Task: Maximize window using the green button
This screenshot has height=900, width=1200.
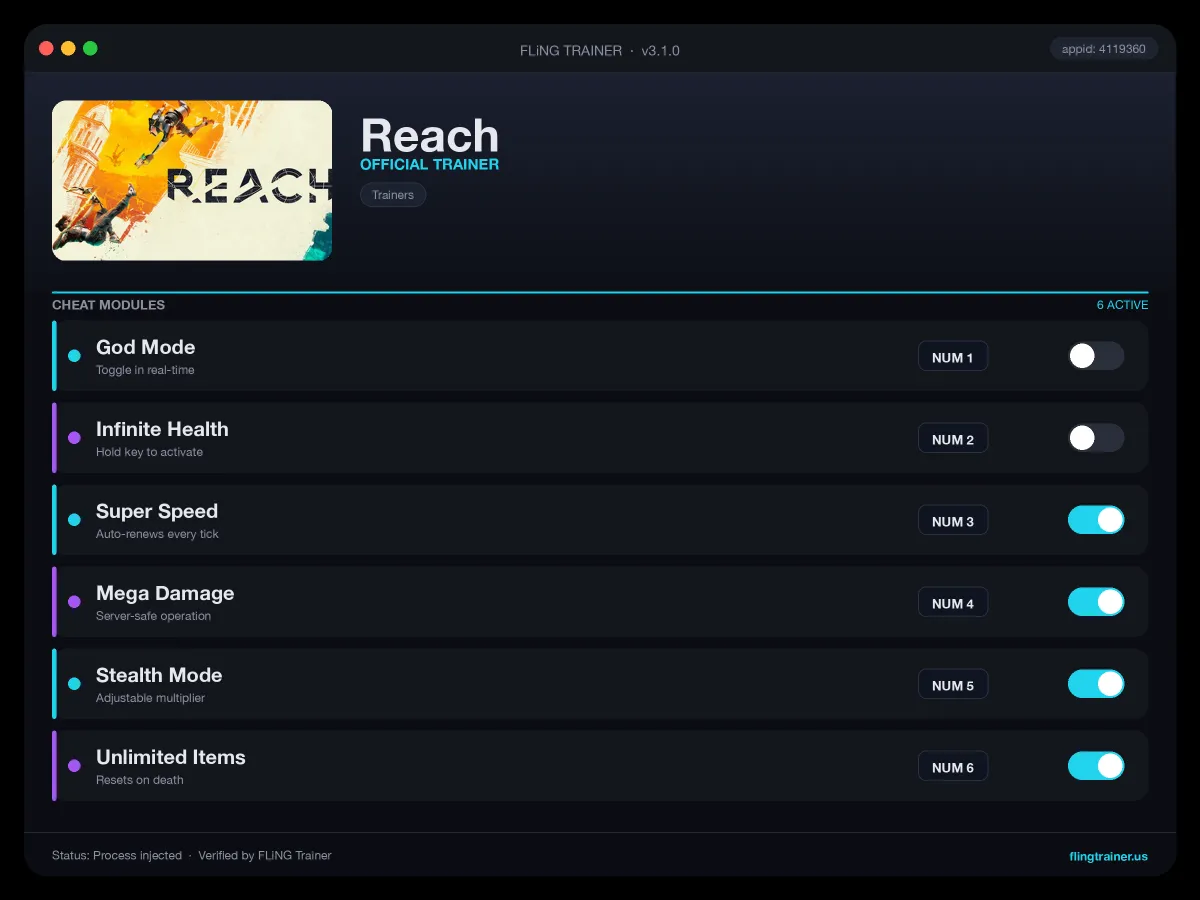Action: point(90,48)
